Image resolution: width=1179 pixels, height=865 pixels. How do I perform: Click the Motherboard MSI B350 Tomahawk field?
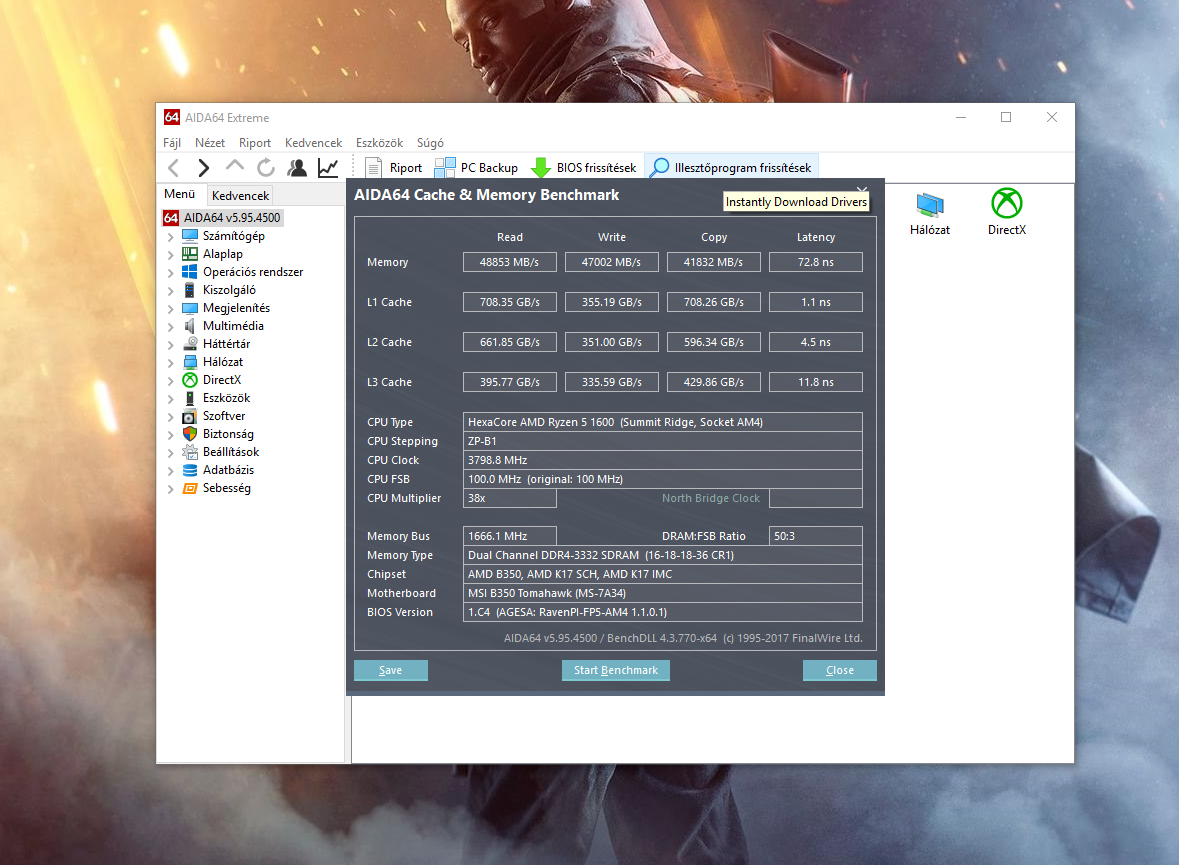pyautogui.click(x=662, y=593)
